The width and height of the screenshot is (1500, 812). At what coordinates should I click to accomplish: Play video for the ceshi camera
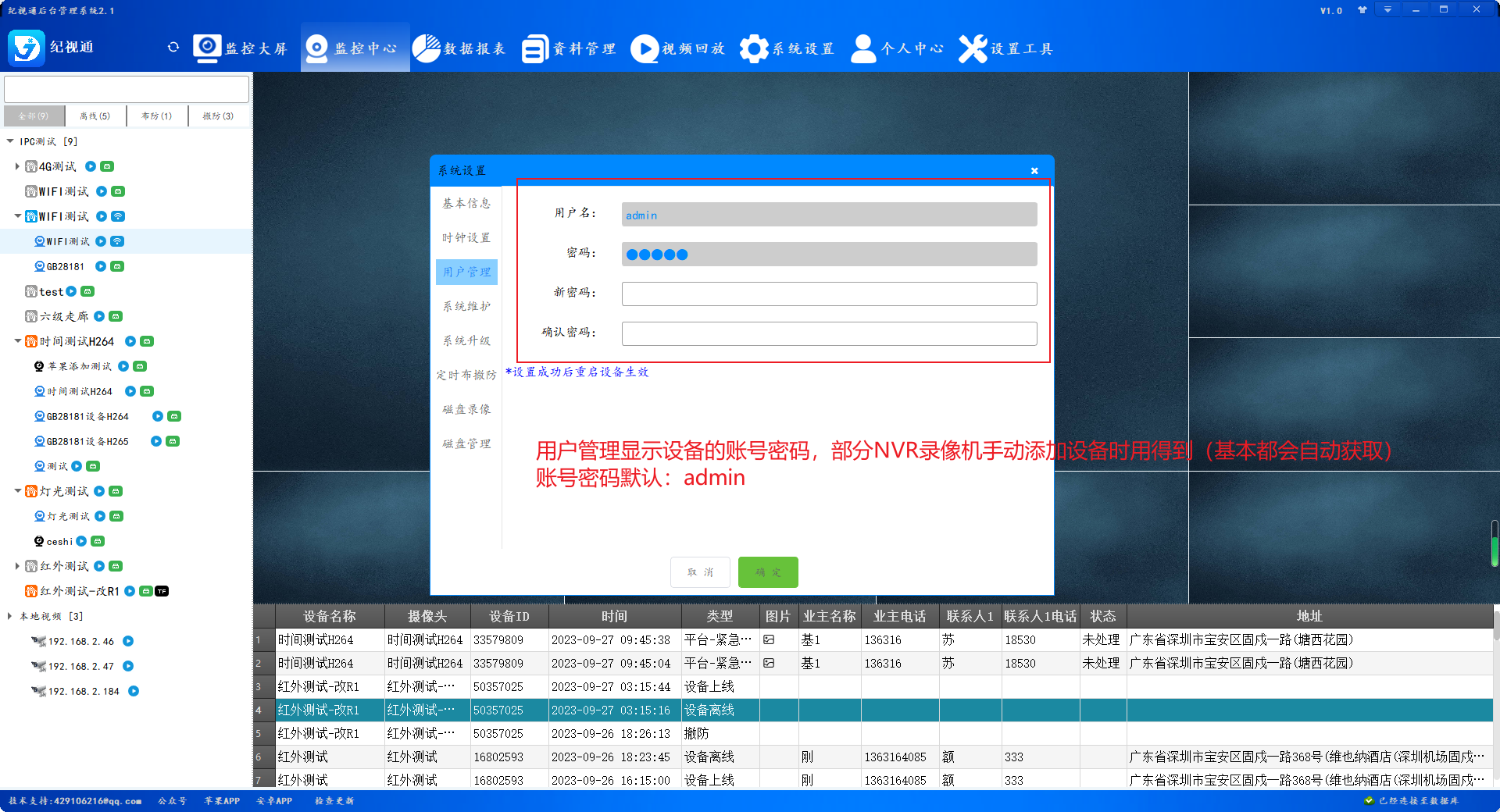tap(81, 541)
